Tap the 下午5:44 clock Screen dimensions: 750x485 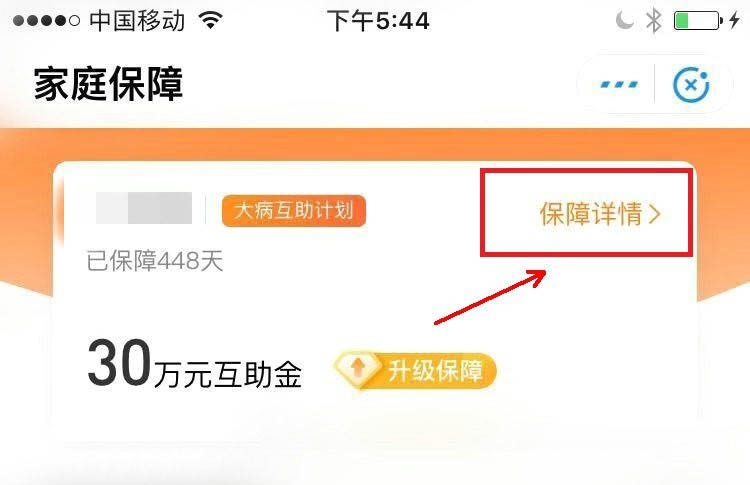pos(378,21)
